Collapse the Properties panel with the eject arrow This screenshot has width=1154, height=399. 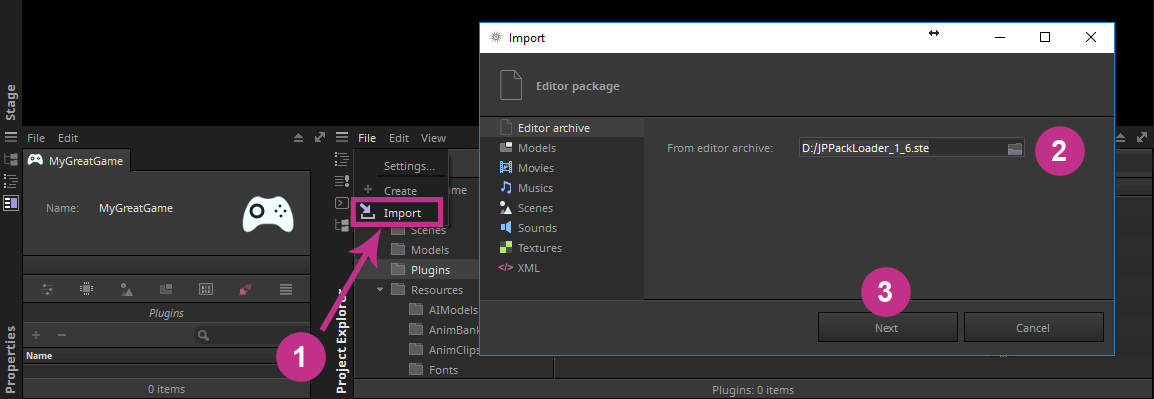point(298,138)
